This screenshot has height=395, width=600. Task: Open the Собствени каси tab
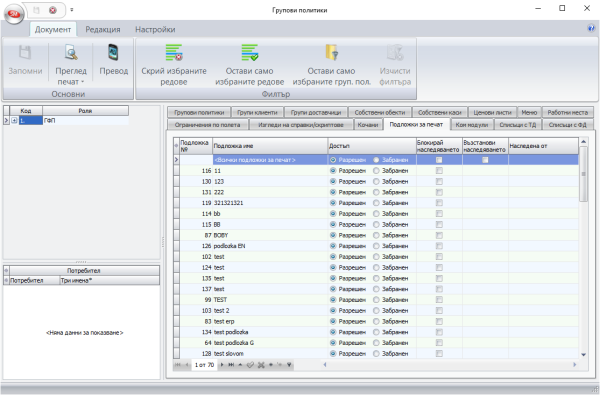tap(439, 113)
